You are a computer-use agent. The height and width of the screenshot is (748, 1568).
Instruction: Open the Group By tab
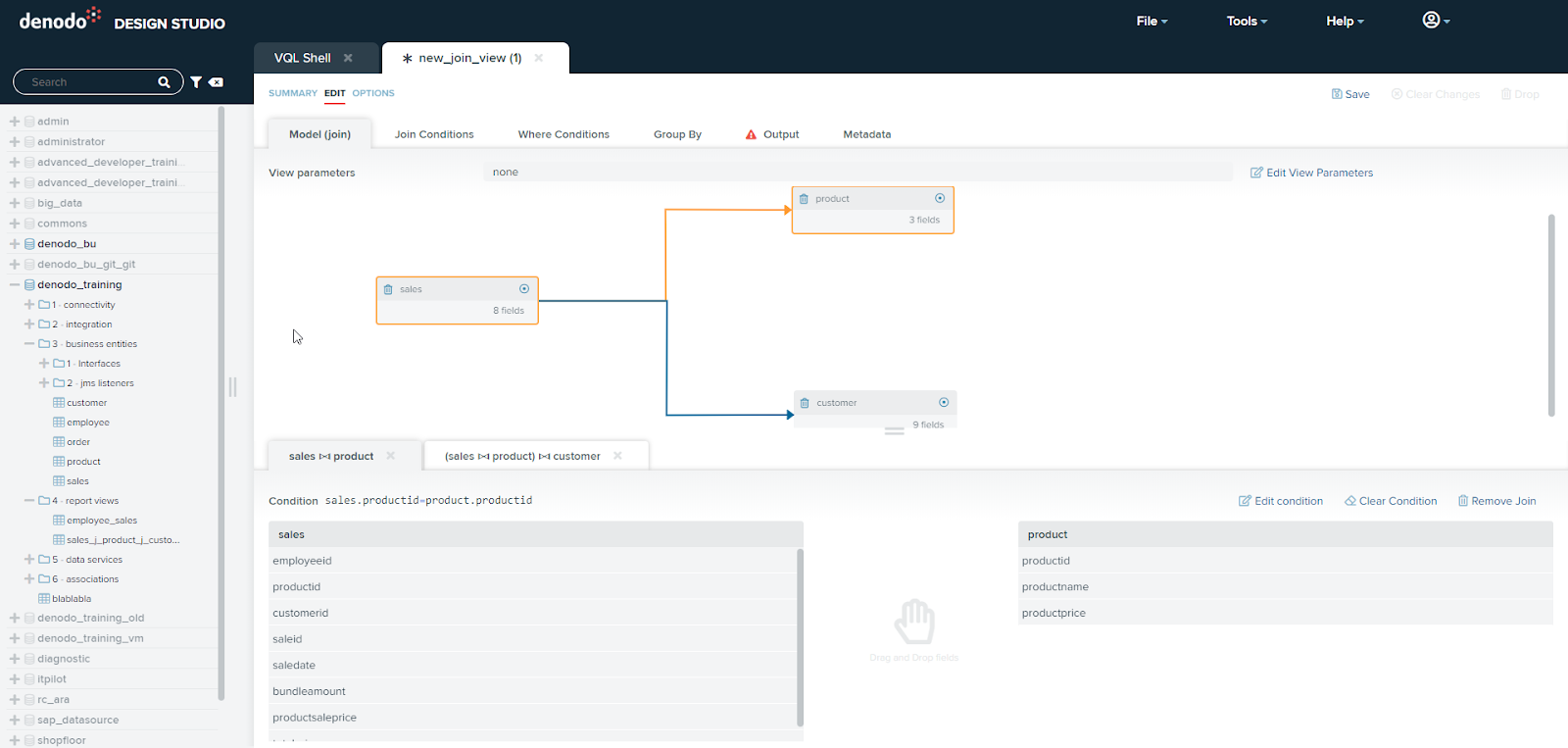point(677,134)
